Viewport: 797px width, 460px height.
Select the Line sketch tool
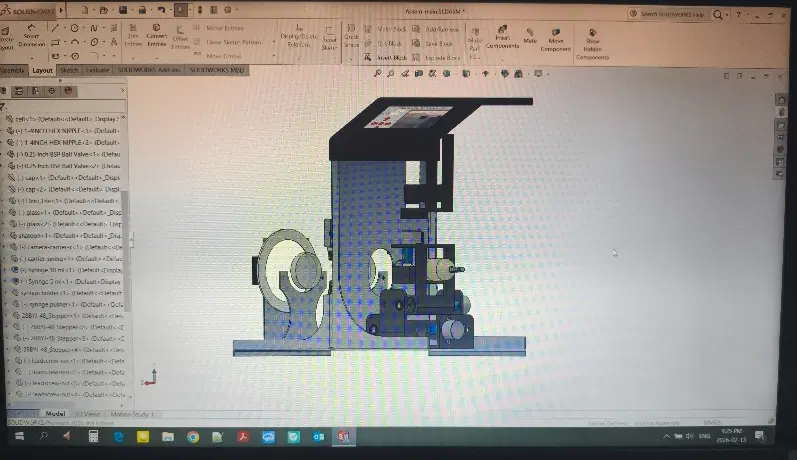[x=55, y=28]
